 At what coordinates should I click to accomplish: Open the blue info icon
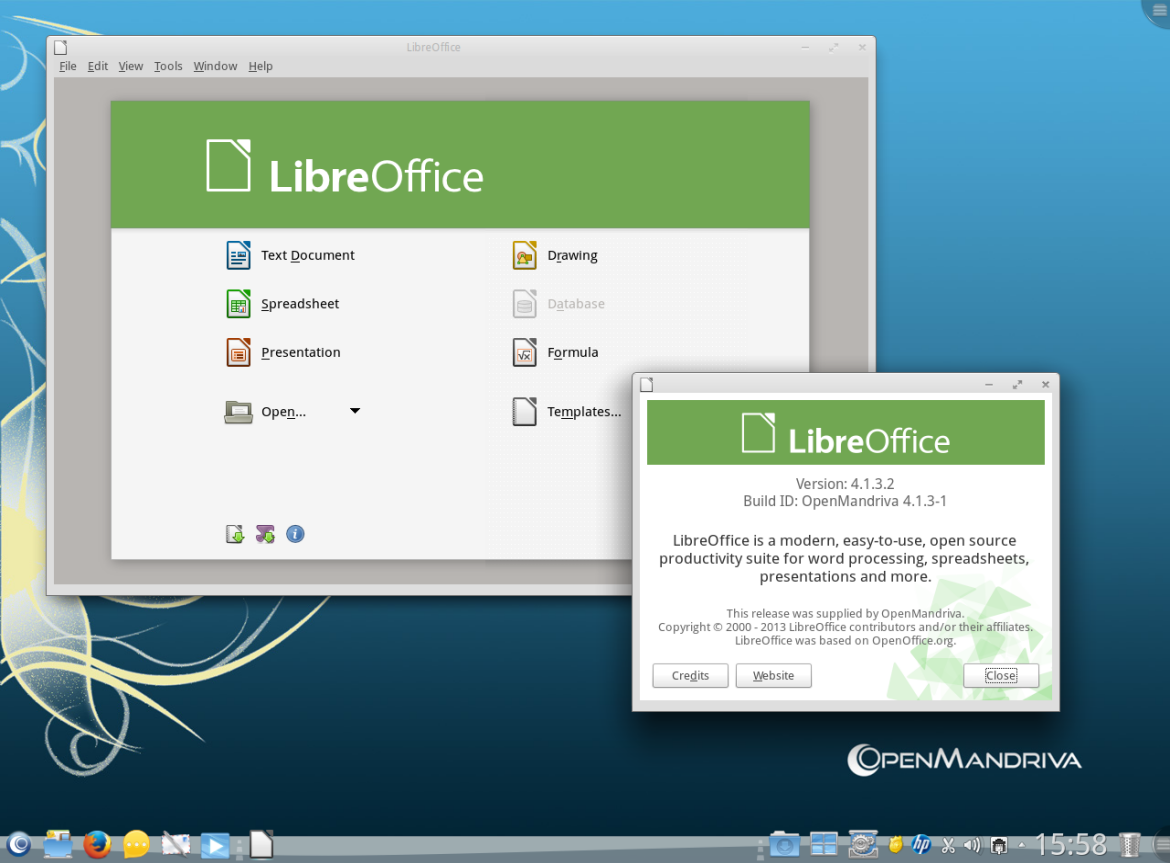[x=295, y=533]
